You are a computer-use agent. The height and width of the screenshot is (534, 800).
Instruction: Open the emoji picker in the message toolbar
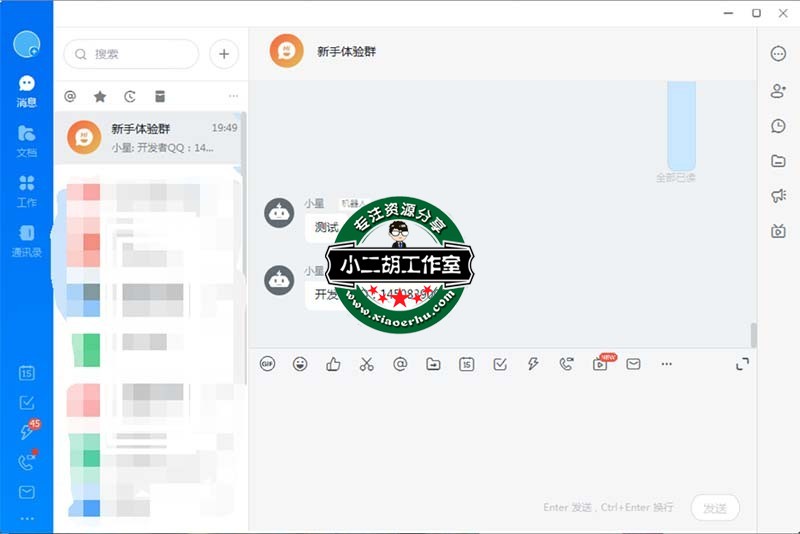300,364
